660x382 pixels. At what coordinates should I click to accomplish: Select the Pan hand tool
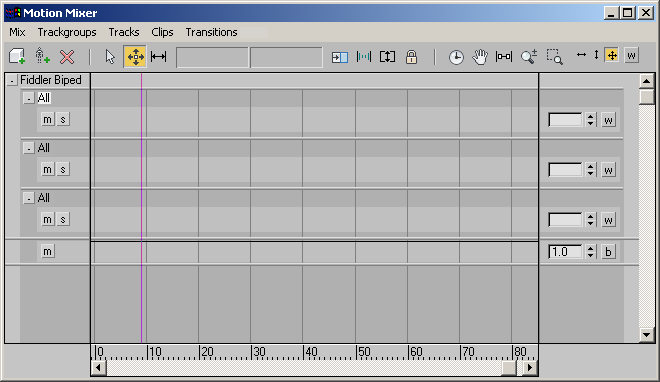480,56
